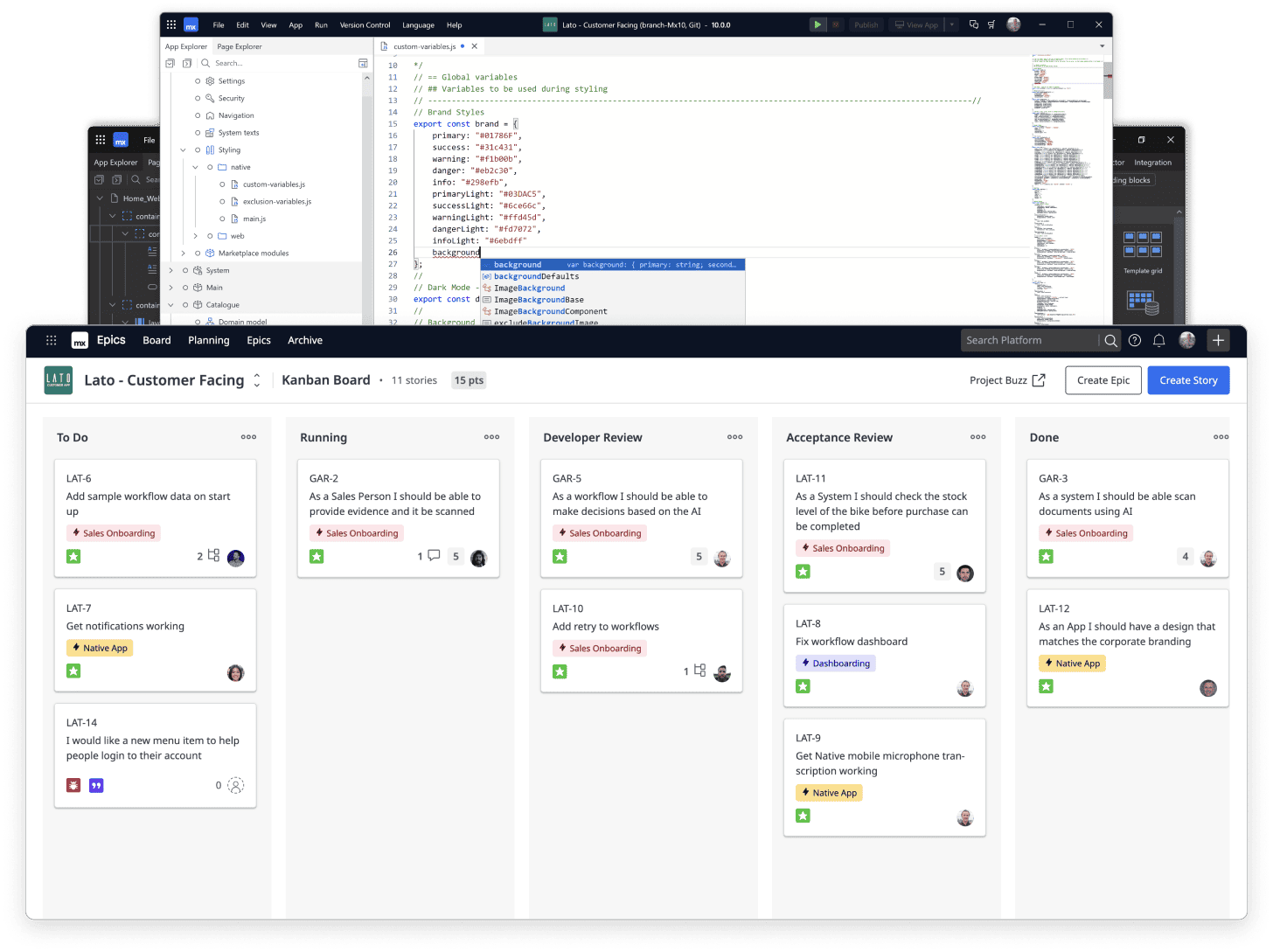Click the comment icon on GAR-2 card
1273x952 pixels.
433,556
